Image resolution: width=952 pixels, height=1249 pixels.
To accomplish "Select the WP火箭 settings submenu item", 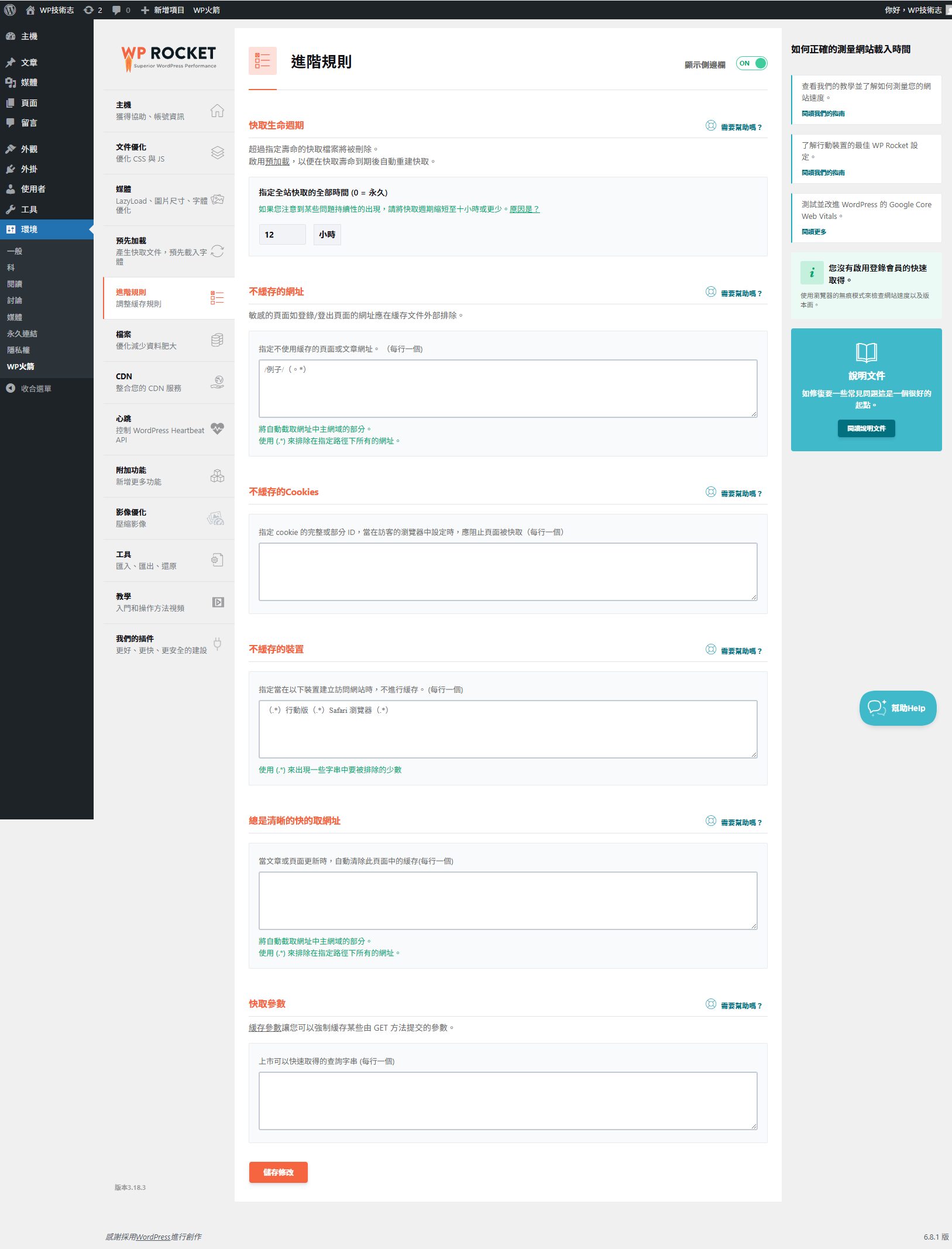I will [x=21, y=367].
